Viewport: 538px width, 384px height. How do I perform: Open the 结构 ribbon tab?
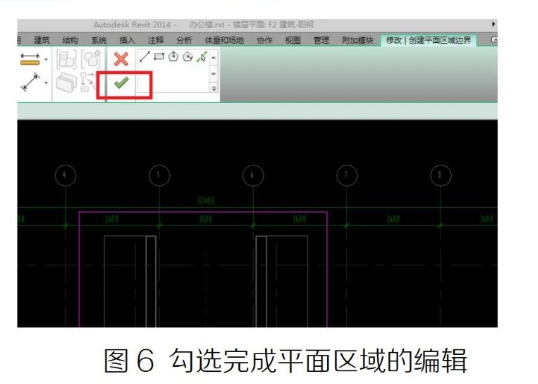coord(70,40)
